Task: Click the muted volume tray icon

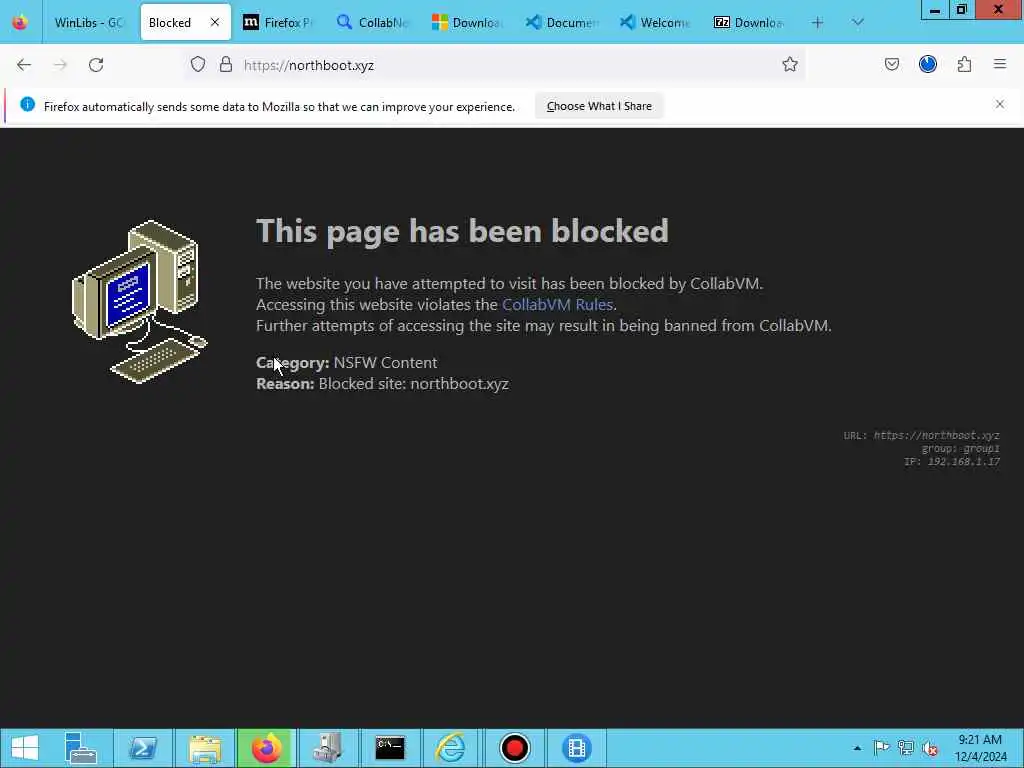Action: pyautogui.click(x=930, y=748)
